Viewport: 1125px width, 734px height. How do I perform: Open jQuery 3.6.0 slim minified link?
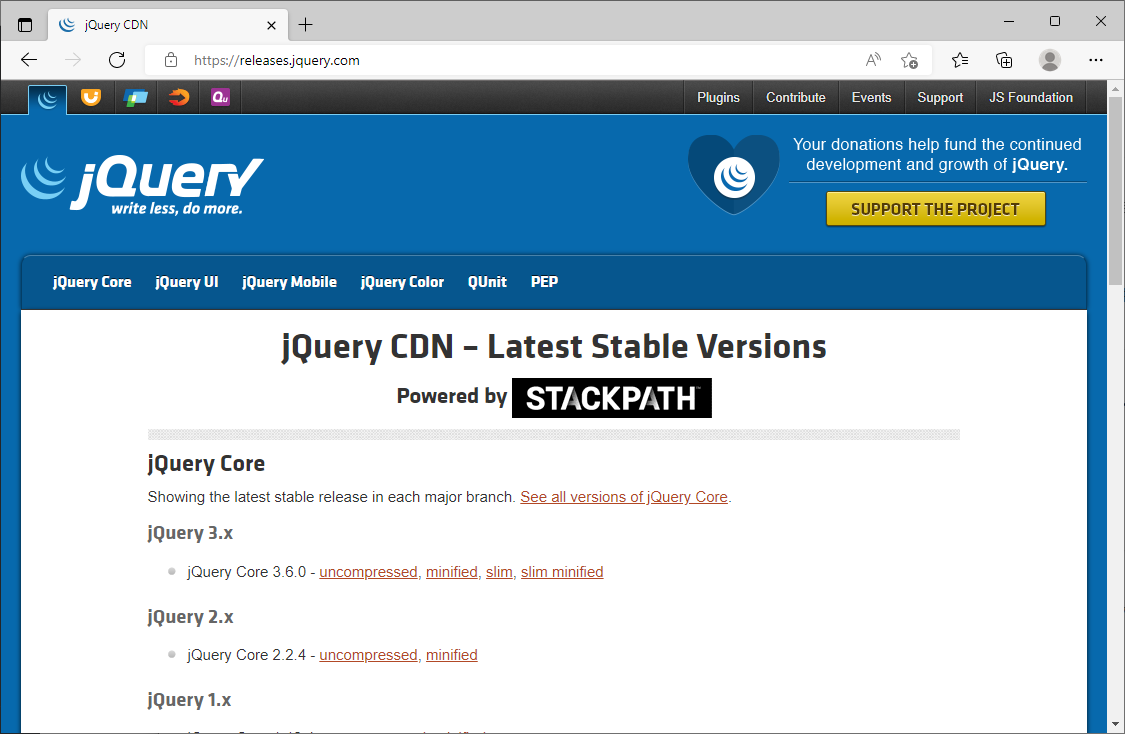[562, 572]
